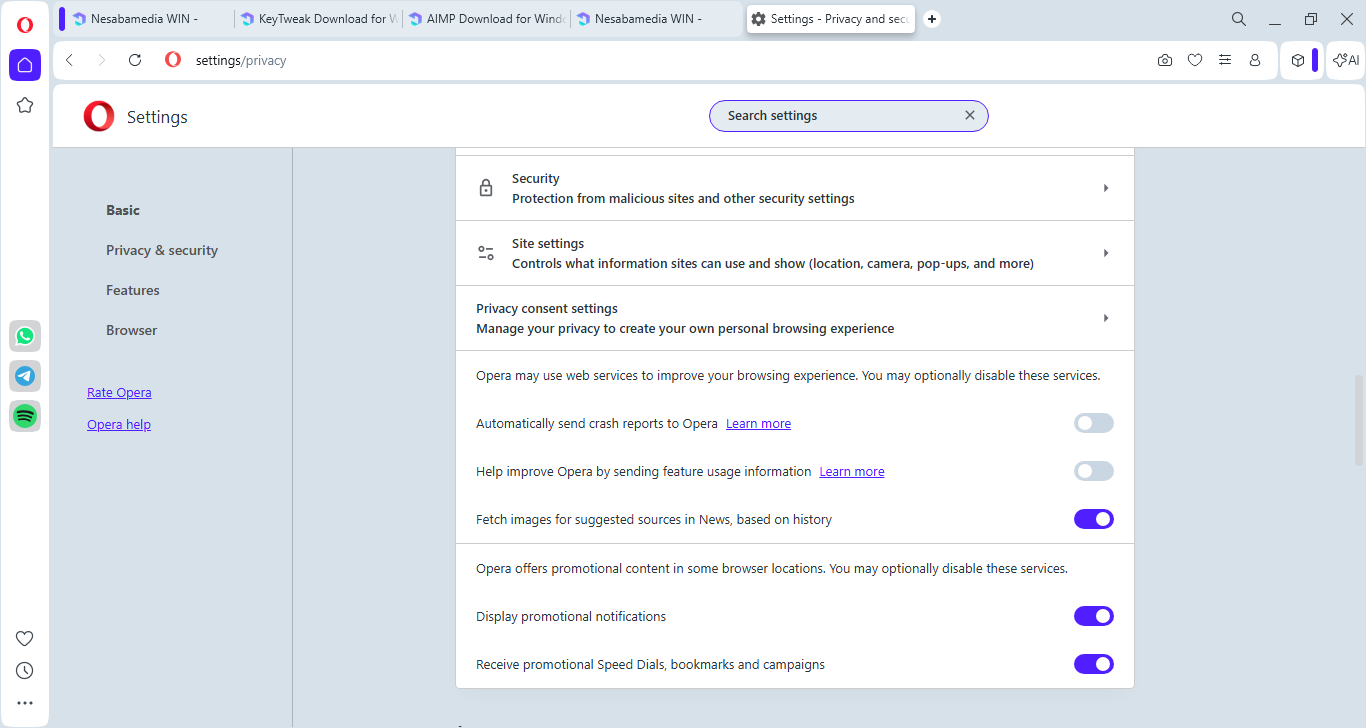Click the Opera help link
The width and height of the screenshot is (1366, 728).
pos(119,424)
